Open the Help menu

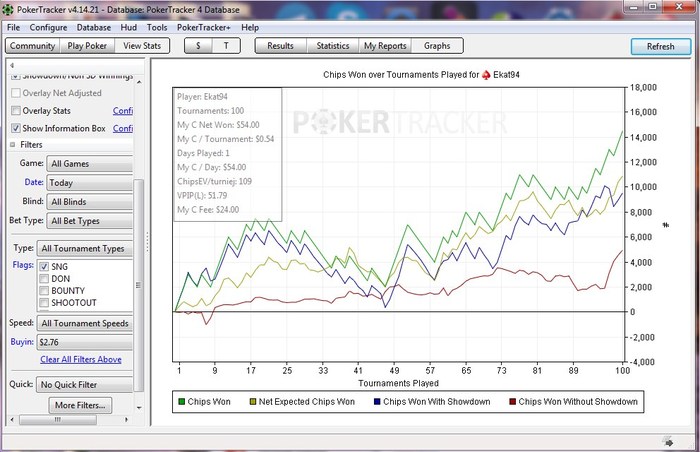tap(250, 27)
